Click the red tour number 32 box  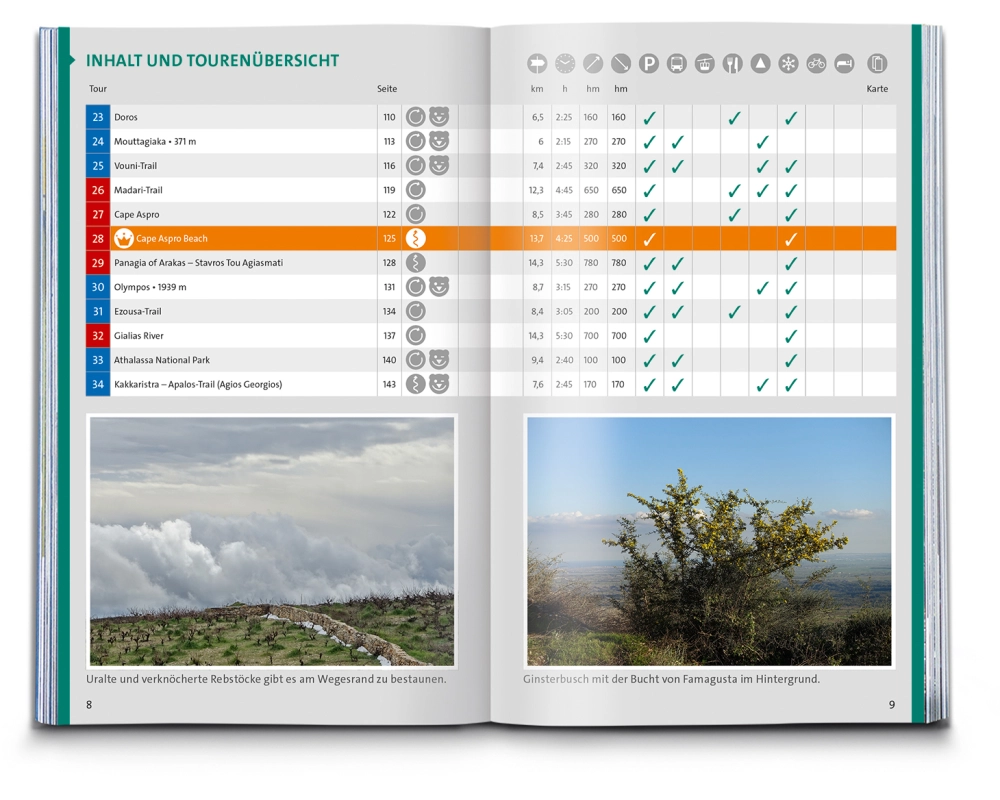click(x=98, y=336)
